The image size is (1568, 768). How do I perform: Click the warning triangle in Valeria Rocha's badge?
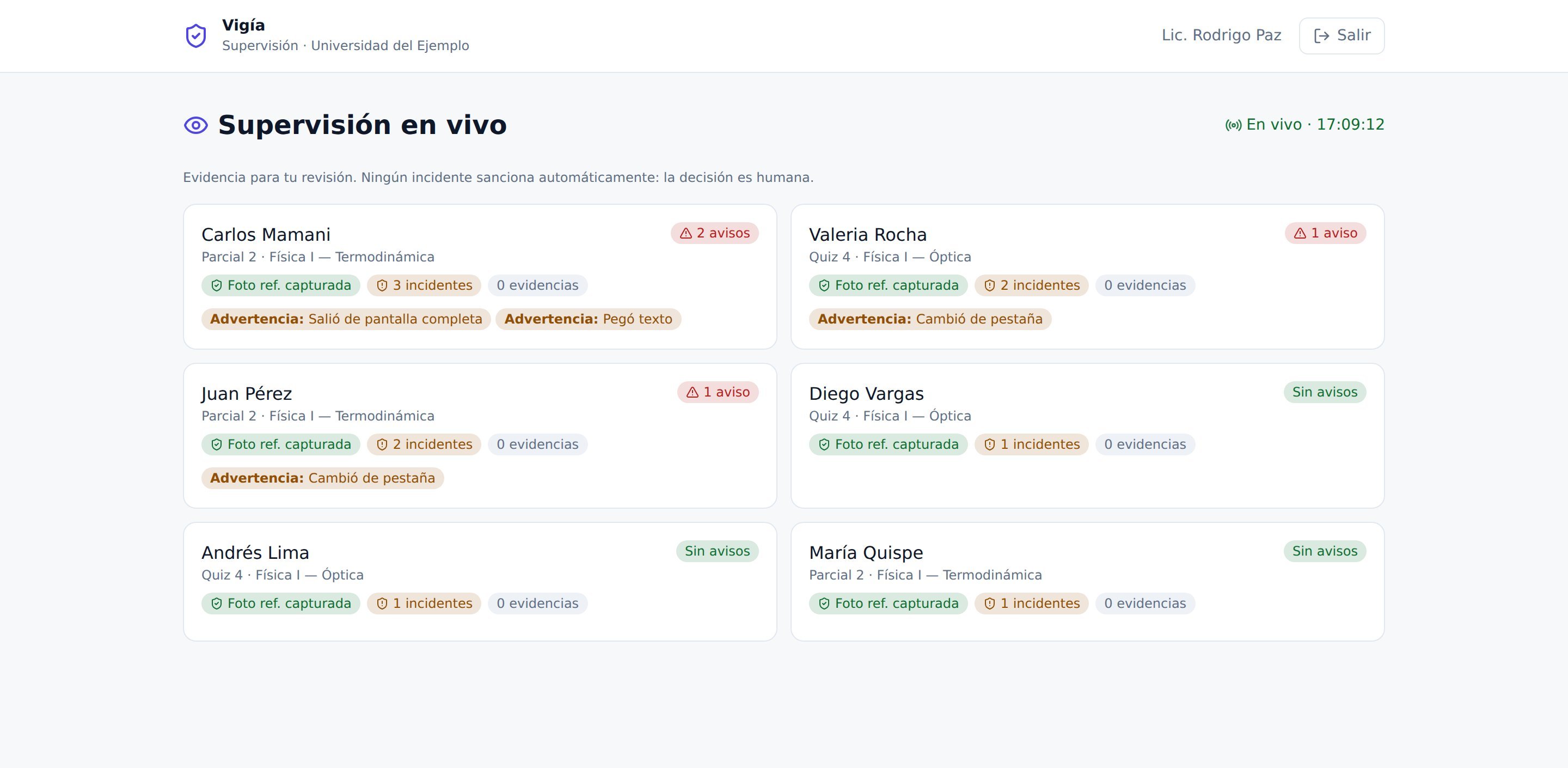point(1300,233)
